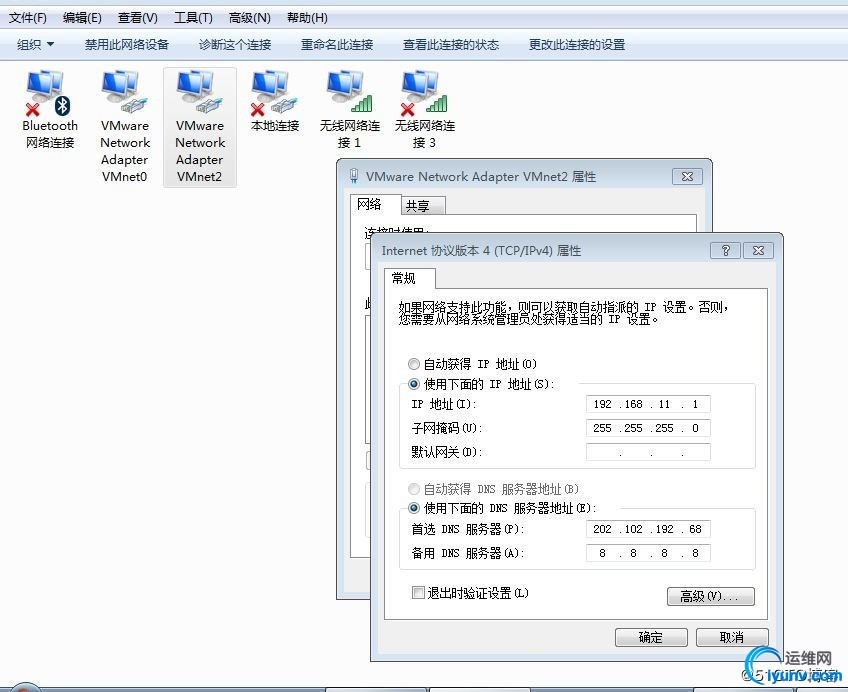This screenshot has width=848, height=692.
Task: Click 重命名此连接 in the toolbar
Action: 337,44
